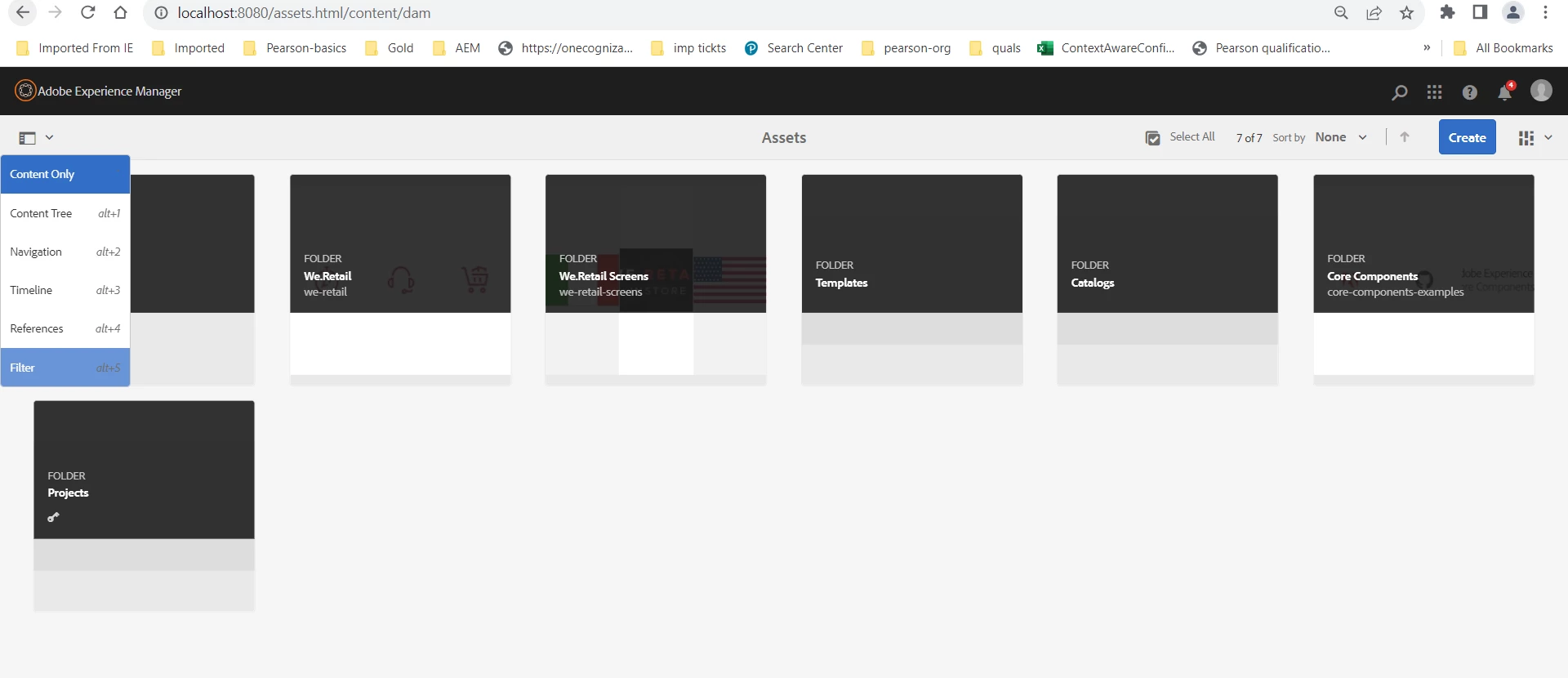Click the browser address bar URL

point(304,13)
